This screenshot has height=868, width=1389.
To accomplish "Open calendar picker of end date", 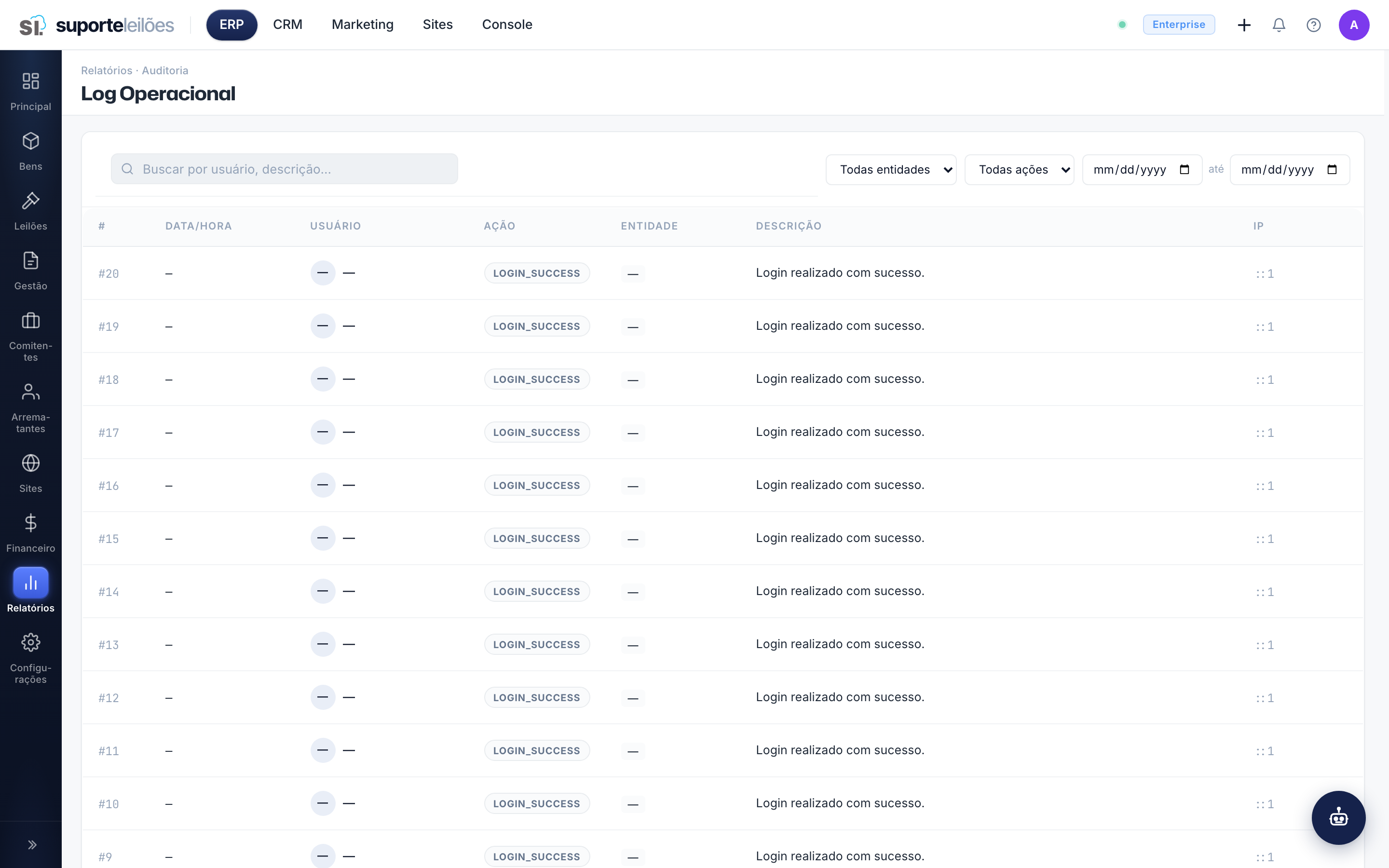I will 1332,169.
